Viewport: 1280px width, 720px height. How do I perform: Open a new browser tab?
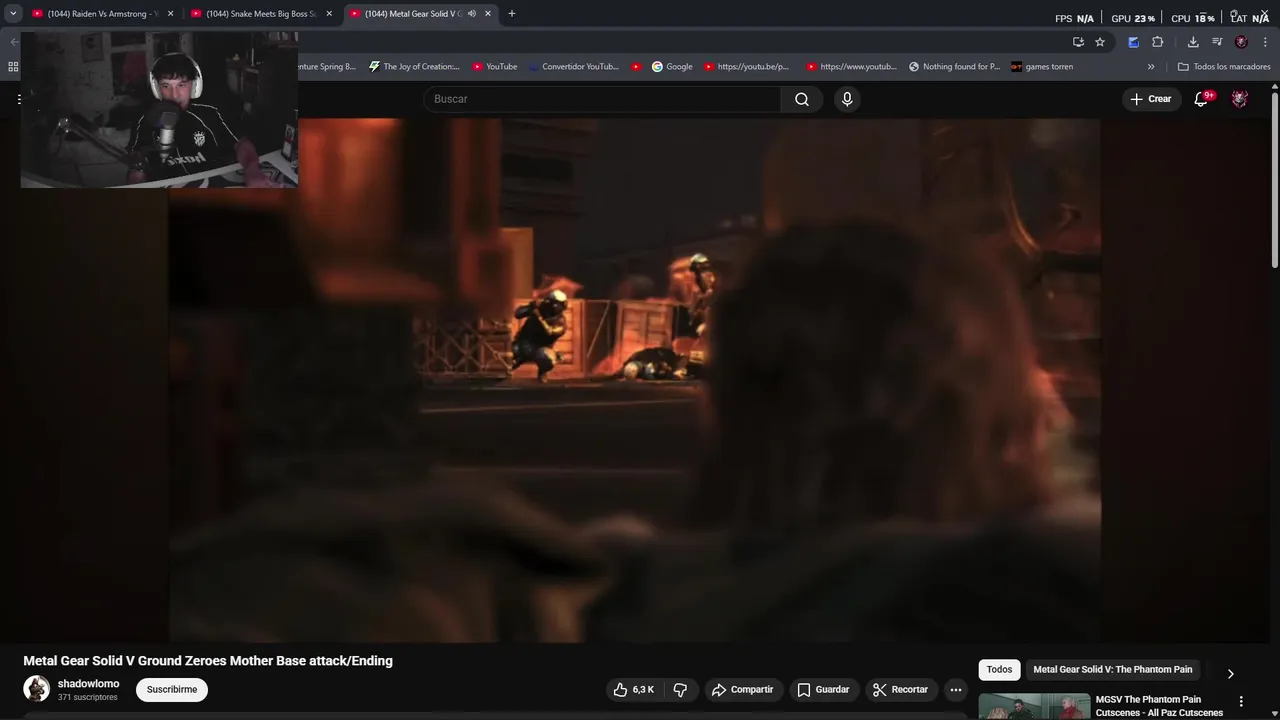click(x=512, y=14)
